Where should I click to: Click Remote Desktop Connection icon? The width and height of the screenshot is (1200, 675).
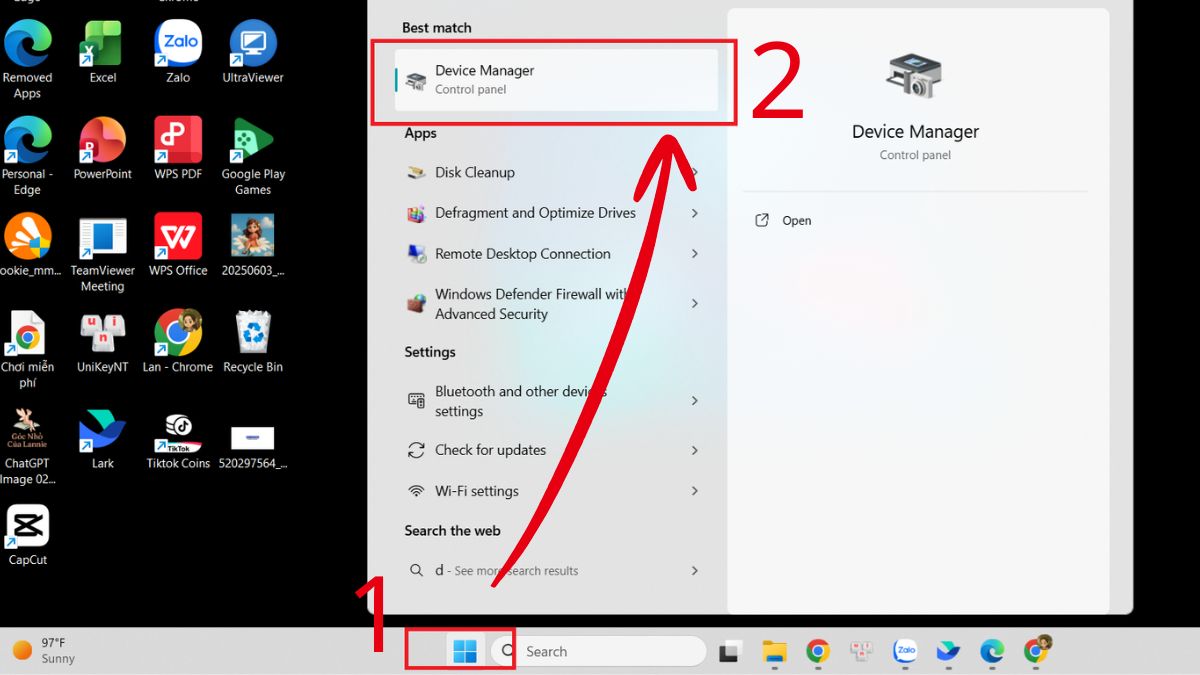tap(416, 254)
